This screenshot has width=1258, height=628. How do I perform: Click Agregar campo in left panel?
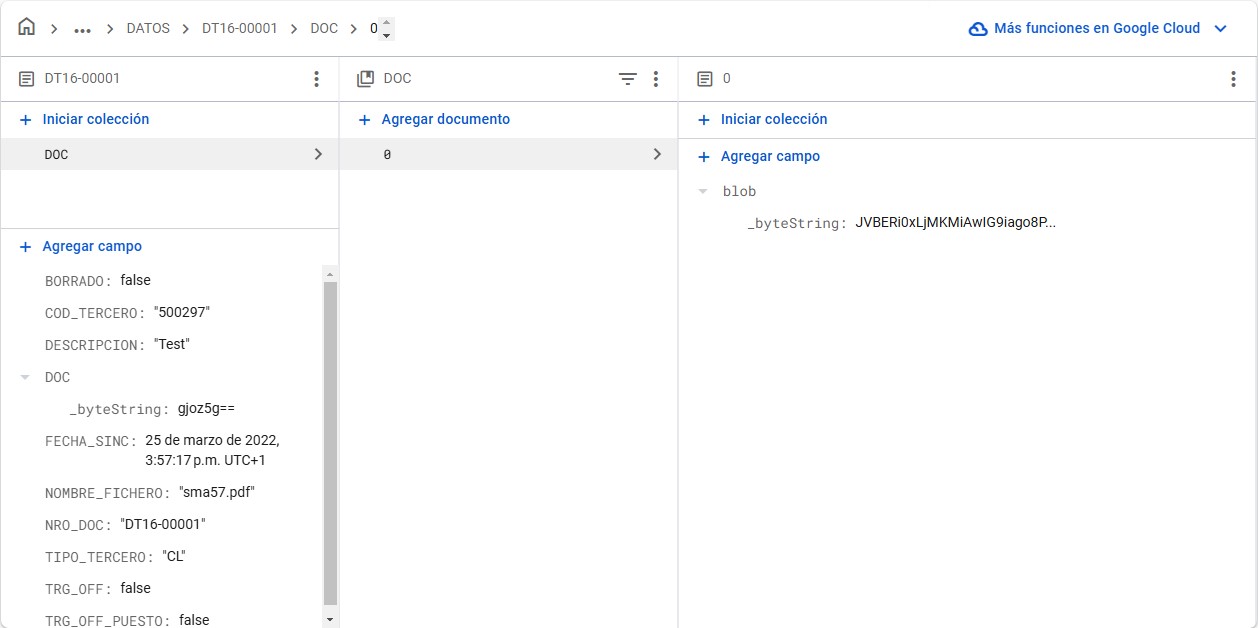92,246
